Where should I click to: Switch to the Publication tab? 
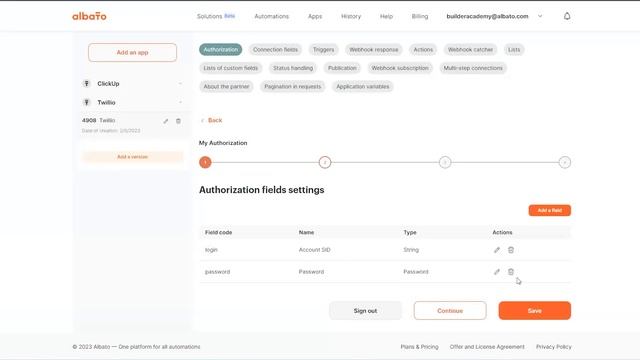(342, 68)
